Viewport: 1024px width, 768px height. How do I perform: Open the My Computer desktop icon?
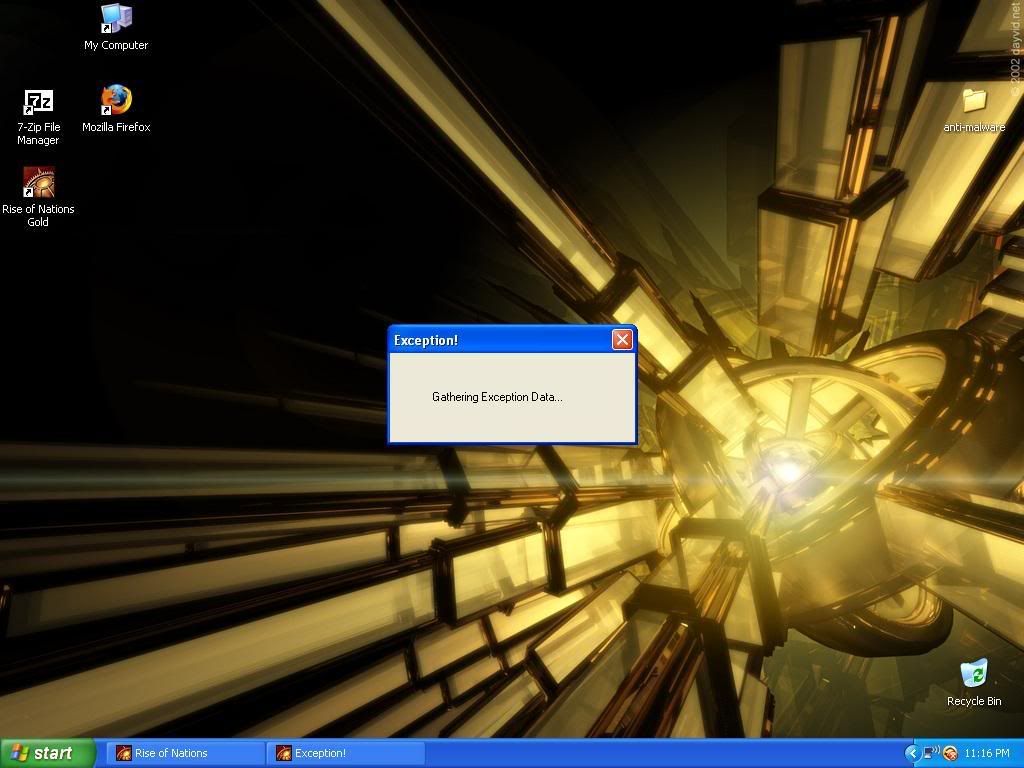coord(116,19)
